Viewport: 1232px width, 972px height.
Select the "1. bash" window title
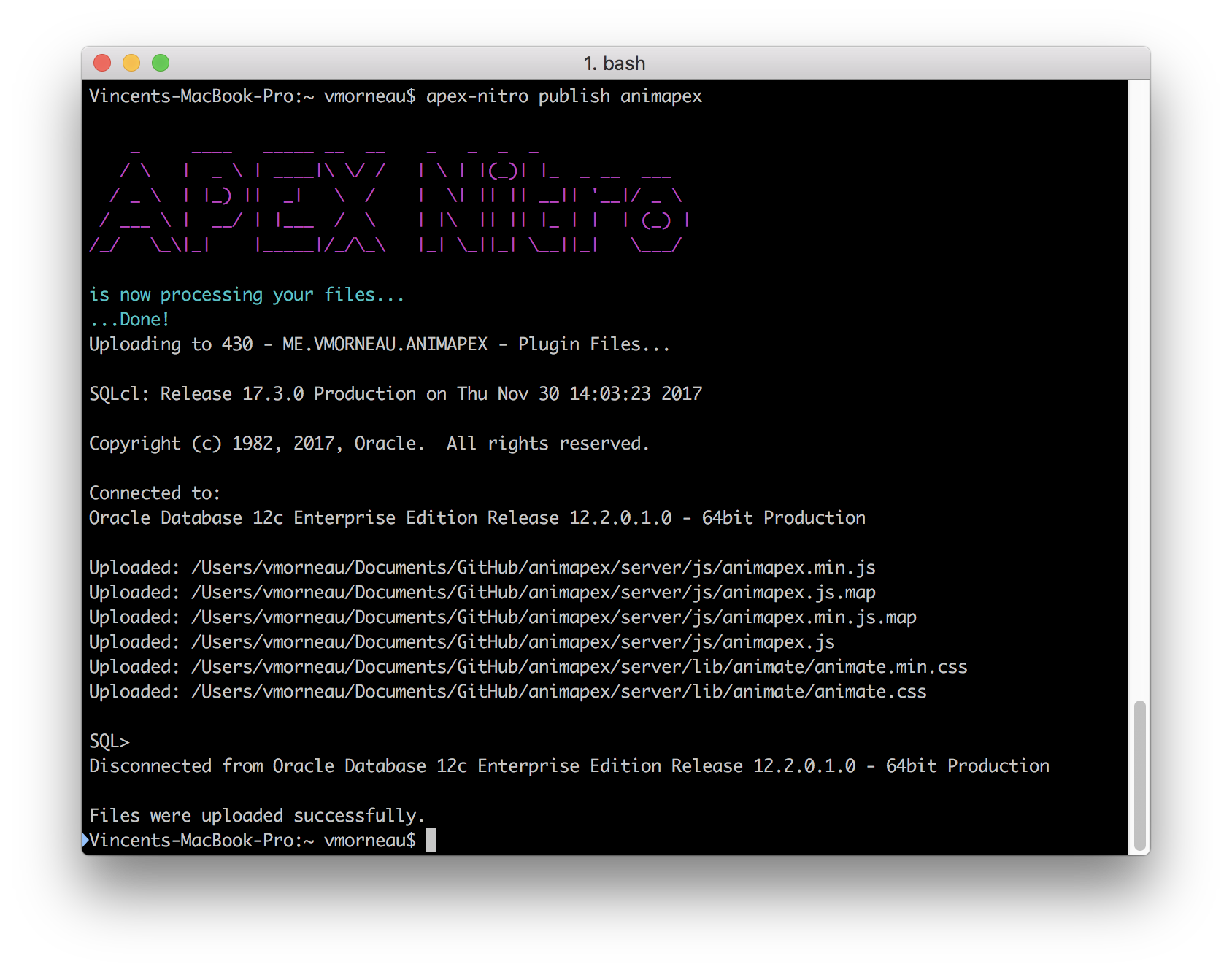pyautogui.click(x=614, y=63)
